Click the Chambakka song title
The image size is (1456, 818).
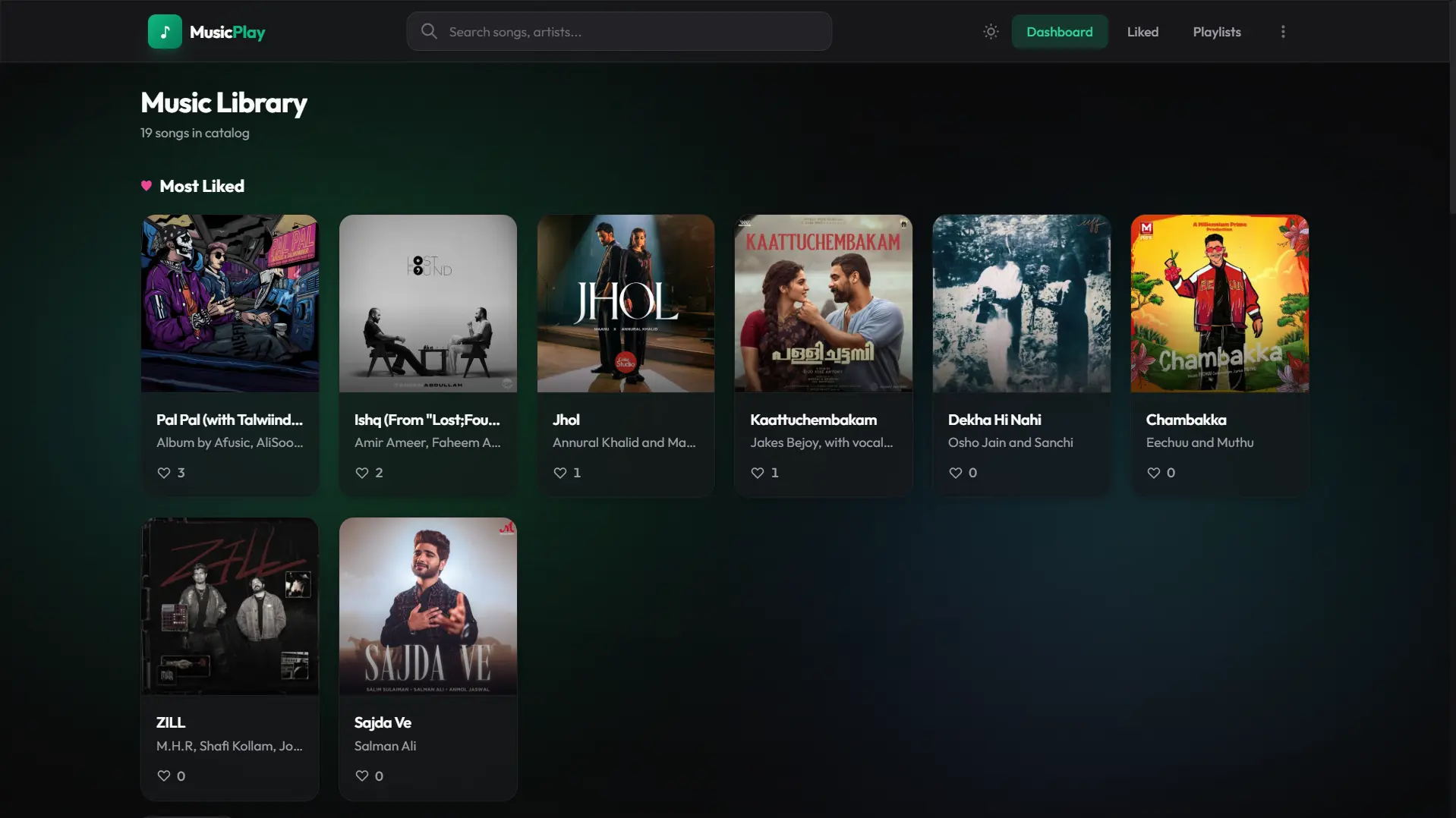1187,420
